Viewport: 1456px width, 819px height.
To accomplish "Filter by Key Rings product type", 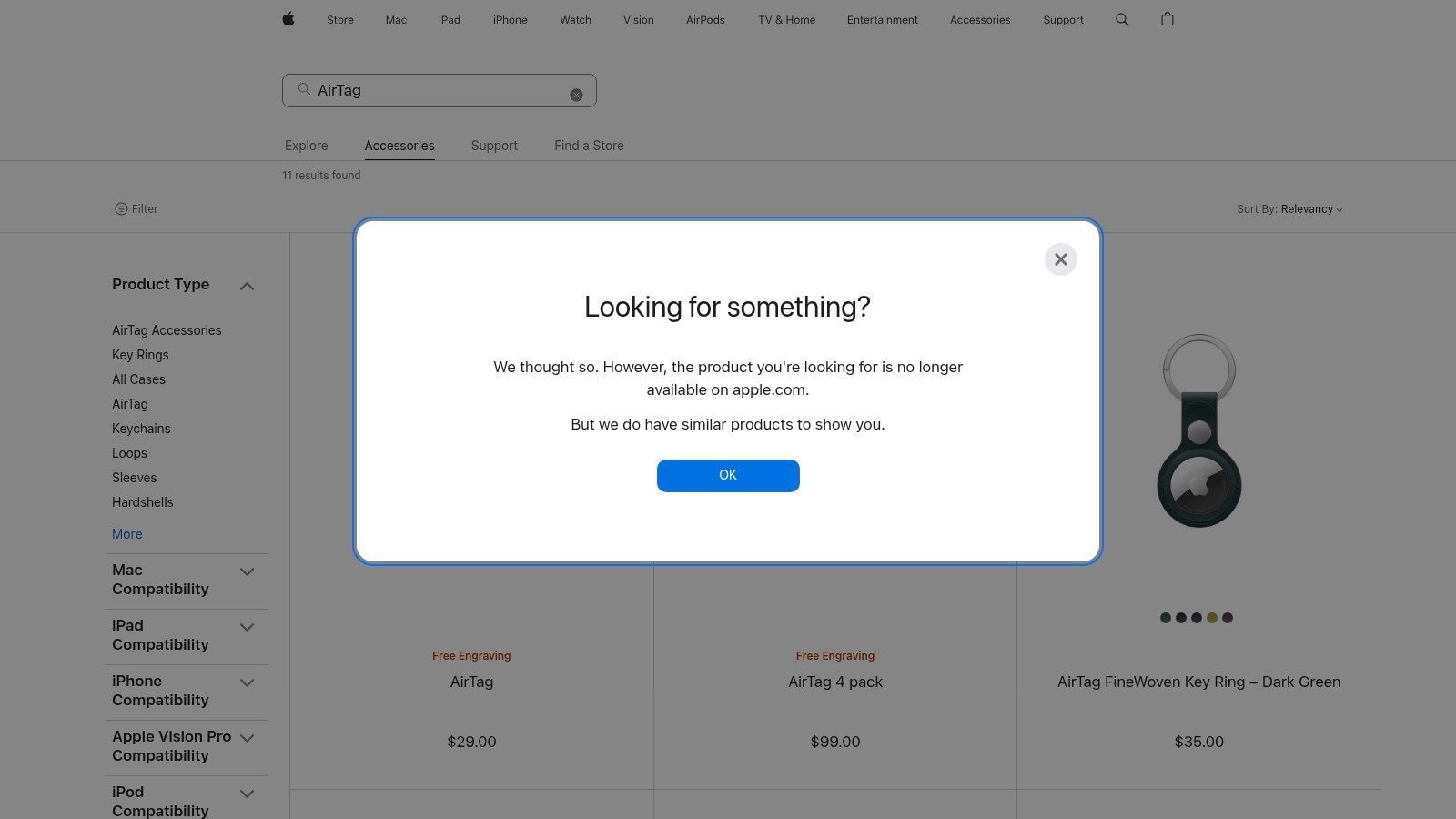I will point(140,355).
